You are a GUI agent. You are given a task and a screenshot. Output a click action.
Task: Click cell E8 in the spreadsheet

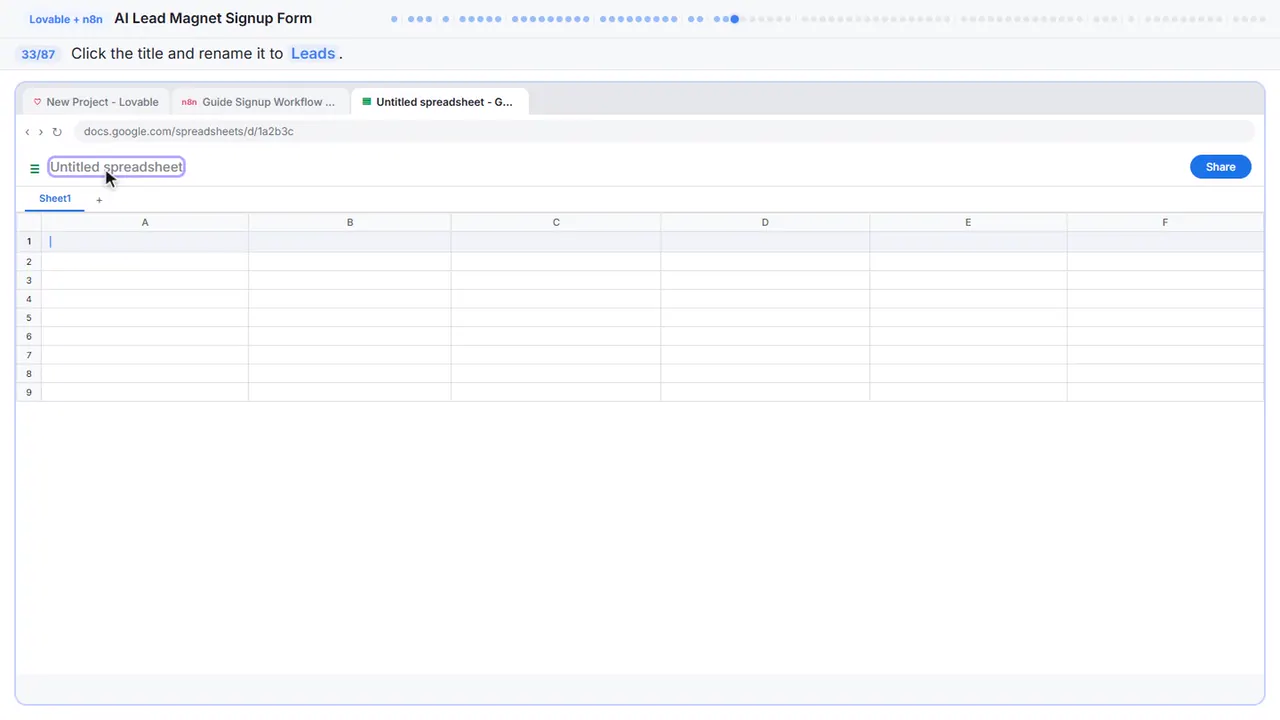(x=968, y=374)
